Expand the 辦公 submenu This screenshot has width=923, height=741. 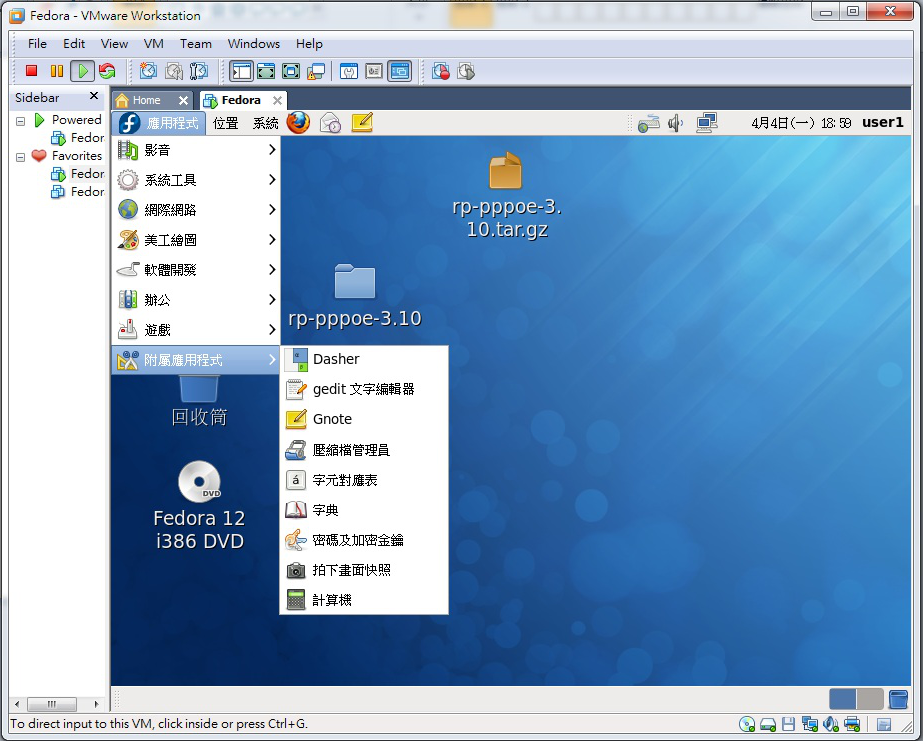(x=196, y=300)
